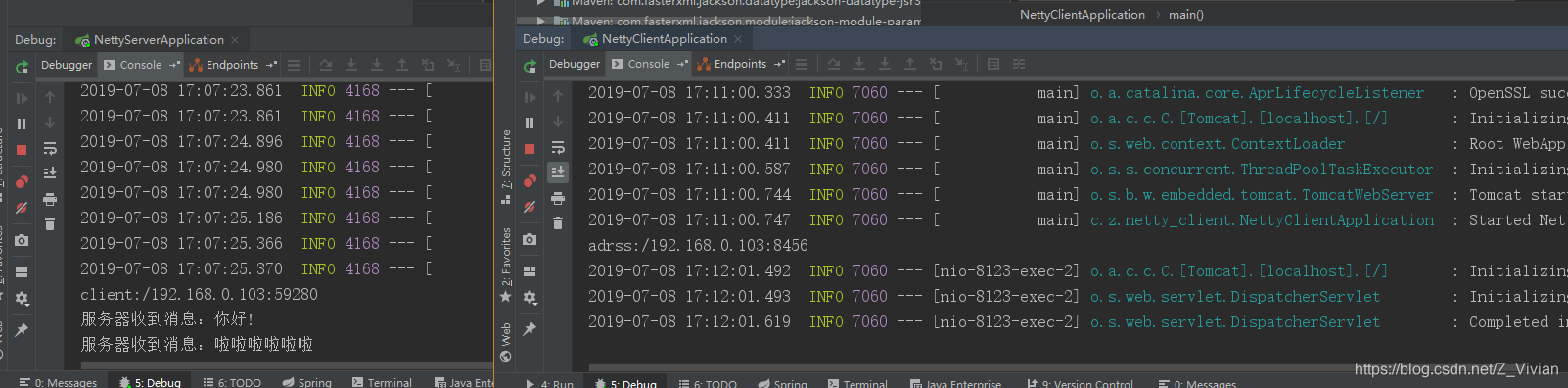This screenshot has height=388, width=1568.
Task: Open 2: Favorites side panel
Action: coord(506,265)
